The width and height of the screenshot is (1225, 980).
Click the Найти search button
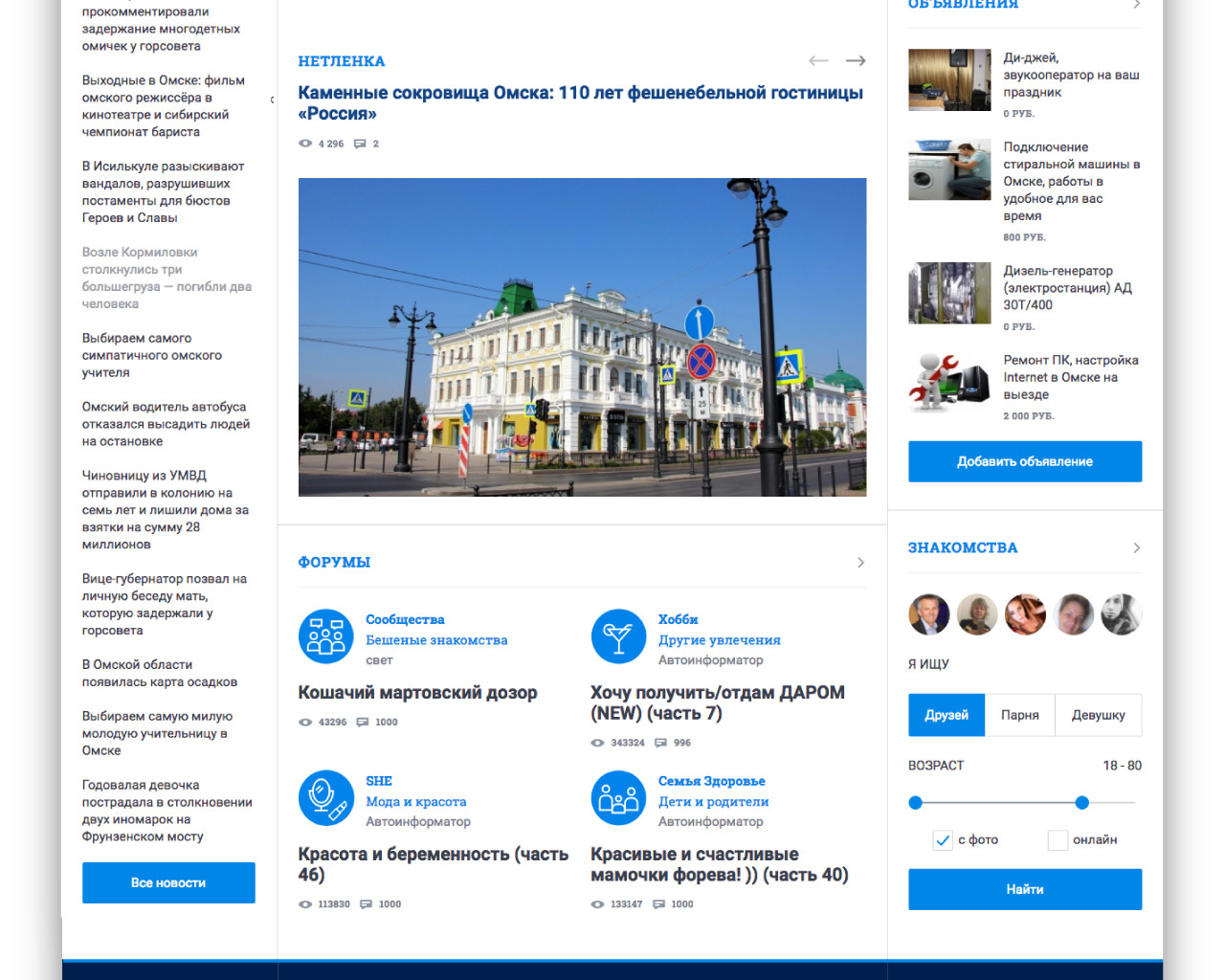(1025, 889)
